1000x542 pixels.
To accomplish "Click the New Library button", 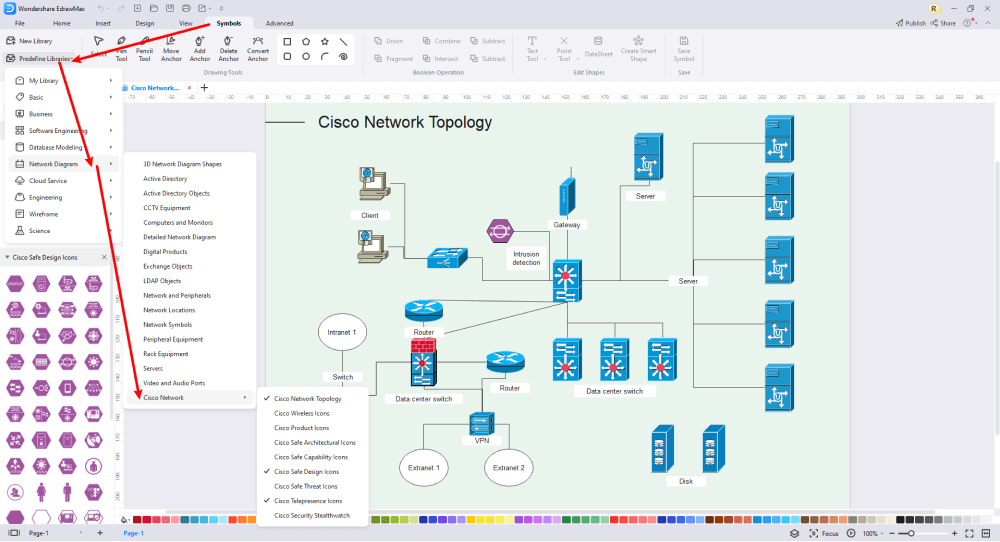I will pyautogui.click(x=29, y=41).
